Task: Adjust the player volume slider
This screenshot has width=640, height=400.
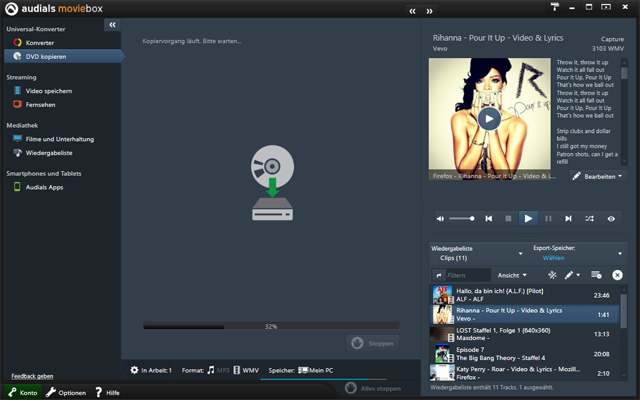Action: click(462, 219)
